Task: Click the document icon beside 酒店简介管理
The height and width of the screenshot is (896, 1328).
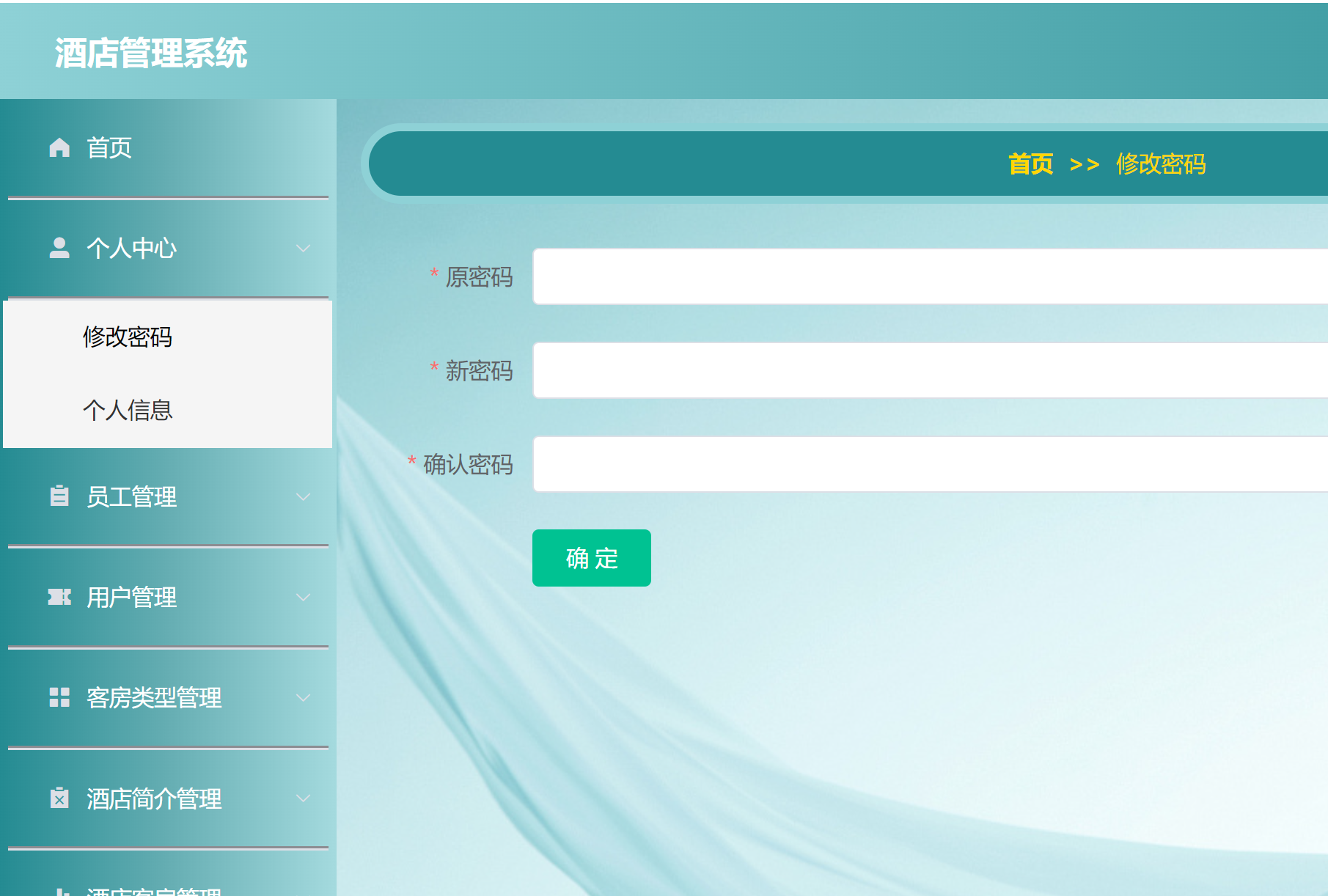Action: (x=59, y=798)
